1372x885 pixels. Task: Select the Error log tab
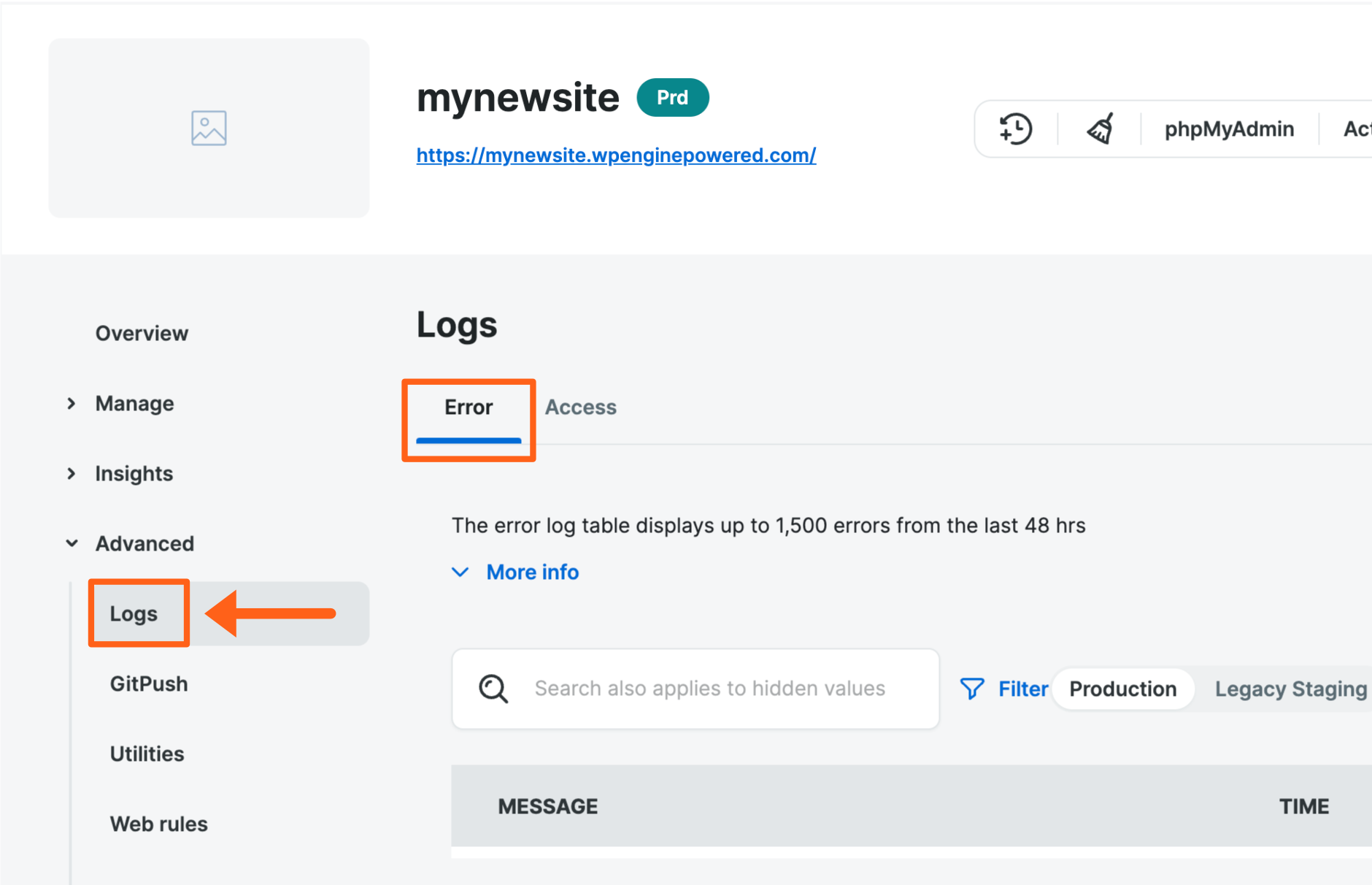(468, 407)
